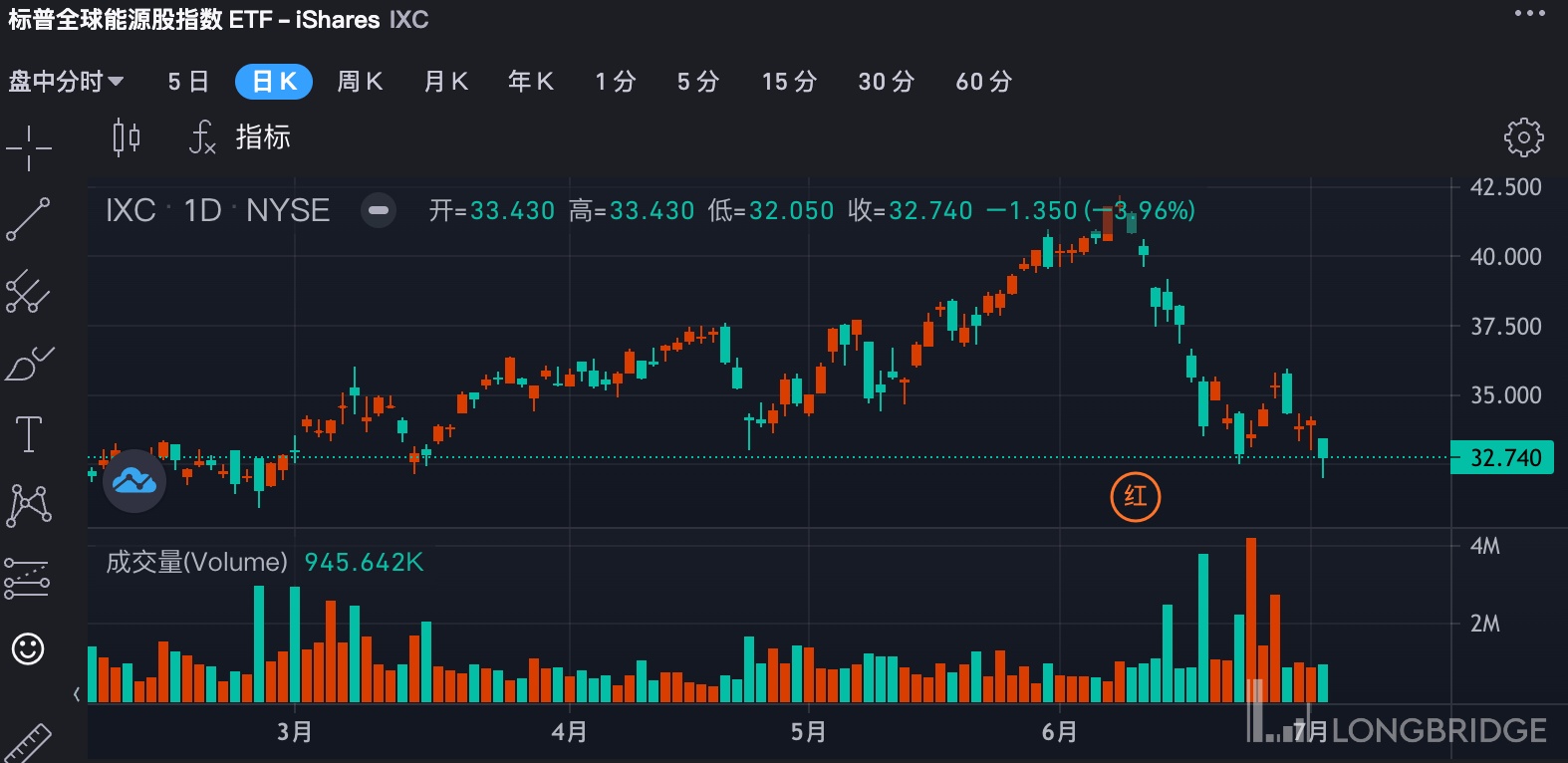Open the 指标 indicators menu
Viewport: 1568px width, 763px height.
tap(240, 137)
